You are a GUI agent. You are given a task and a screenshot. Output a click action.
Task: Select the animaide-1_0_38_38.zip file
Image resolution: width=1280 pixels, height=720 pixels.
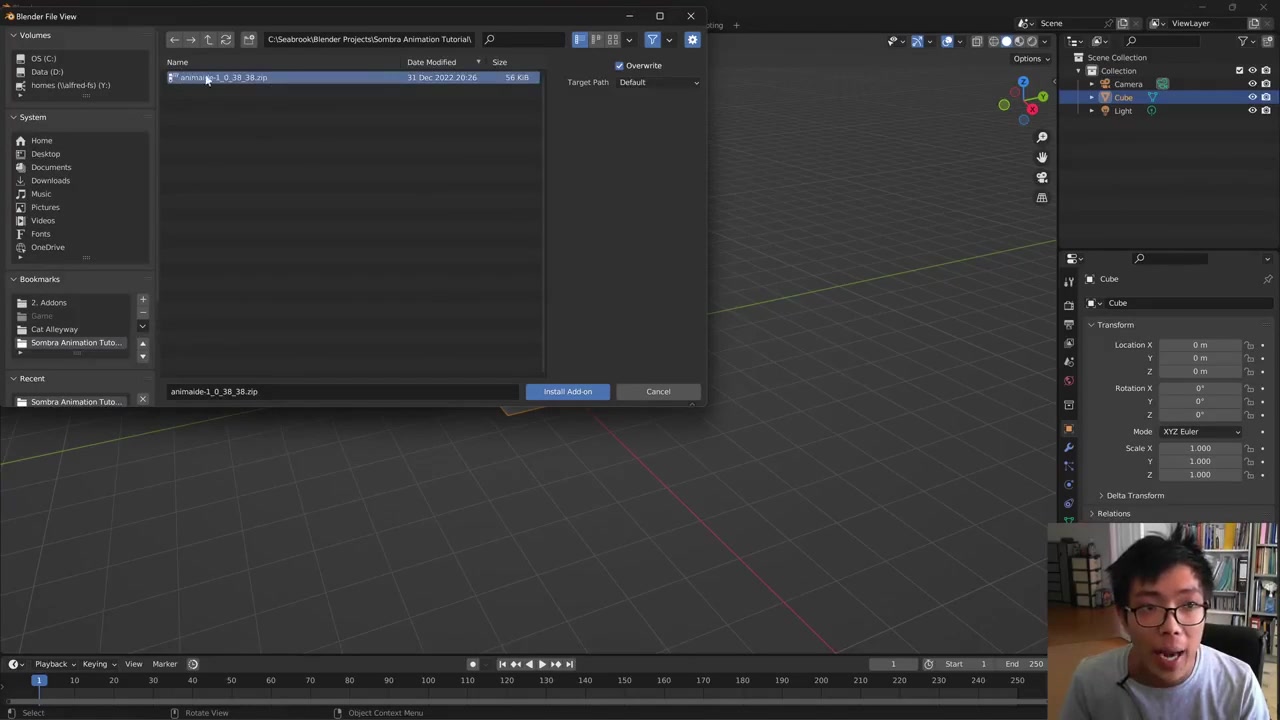point(223,78)
